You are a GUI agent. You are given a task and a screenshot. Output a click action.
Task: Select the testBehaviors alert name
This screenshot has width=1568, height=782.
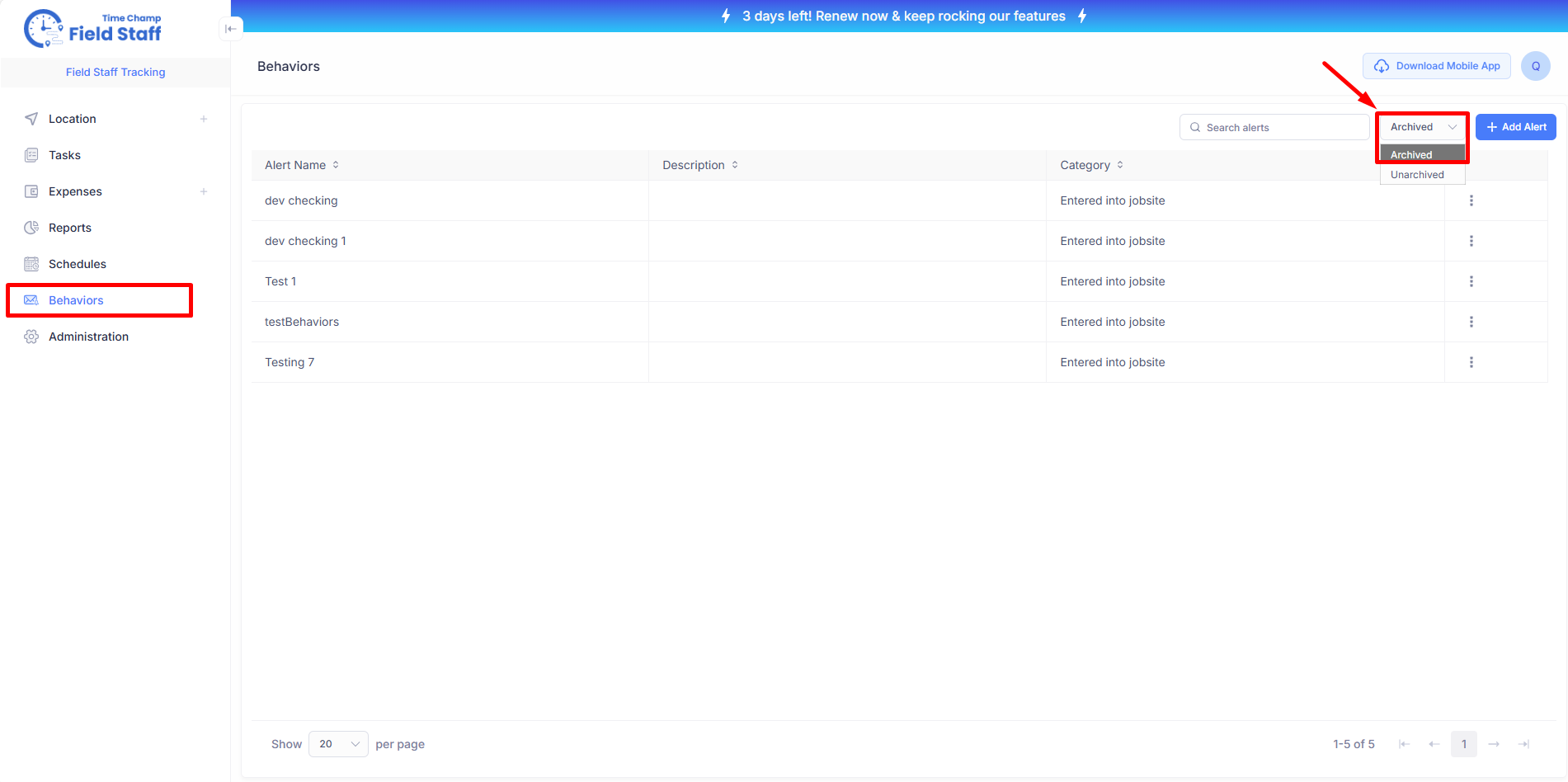[302, 322]
